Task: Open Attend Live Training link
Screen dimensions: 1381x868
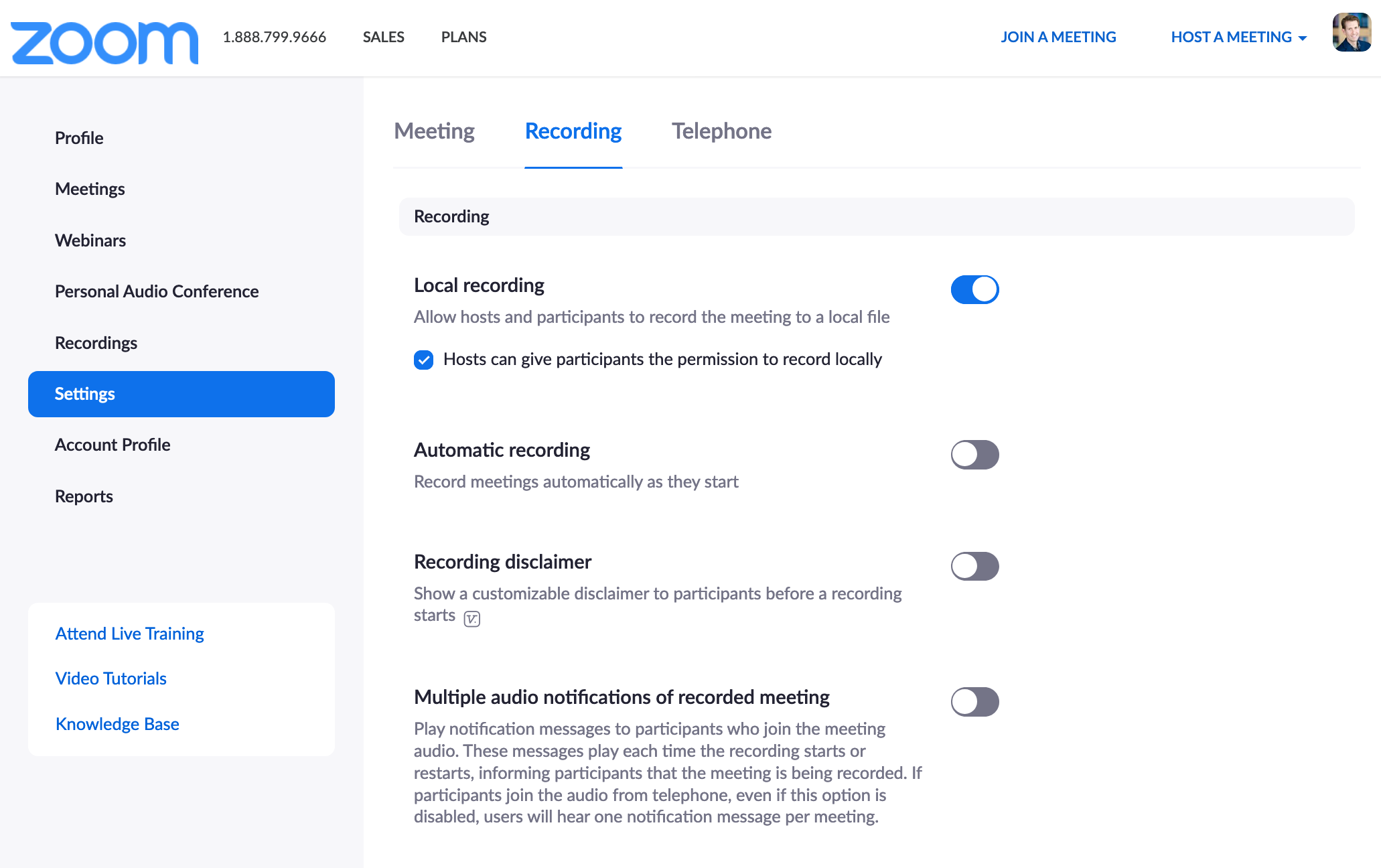Action: (129, 634)
